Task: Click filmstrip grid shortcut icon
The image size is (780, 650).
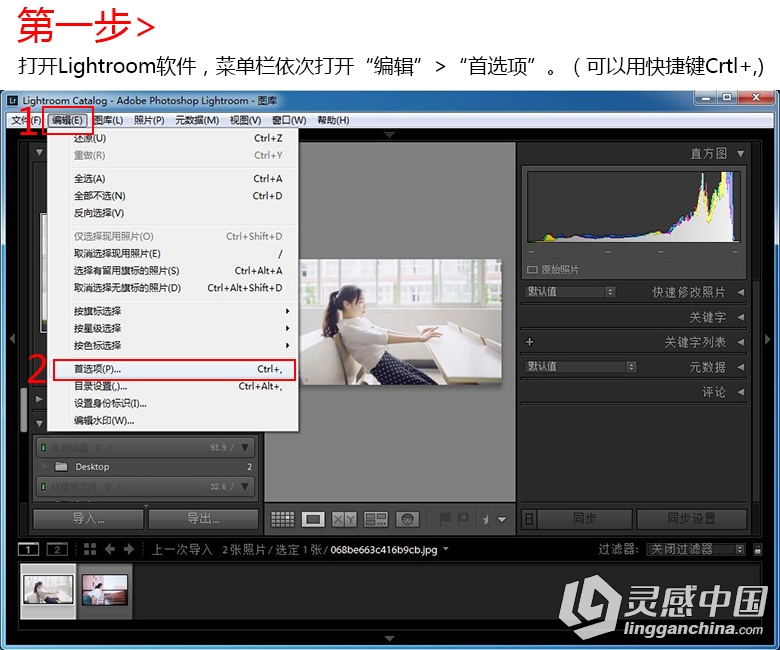Action: [90, 549]
